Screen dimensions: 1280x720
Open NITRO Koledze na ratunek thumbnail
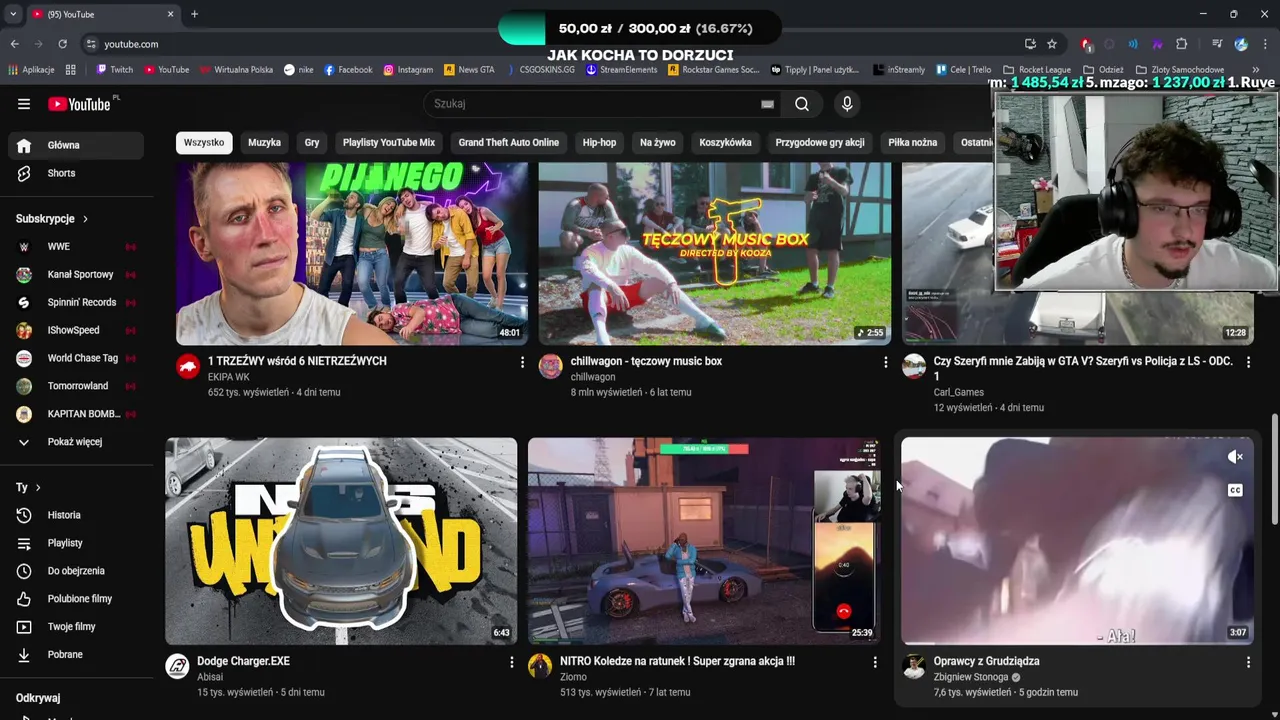(704, 541)
